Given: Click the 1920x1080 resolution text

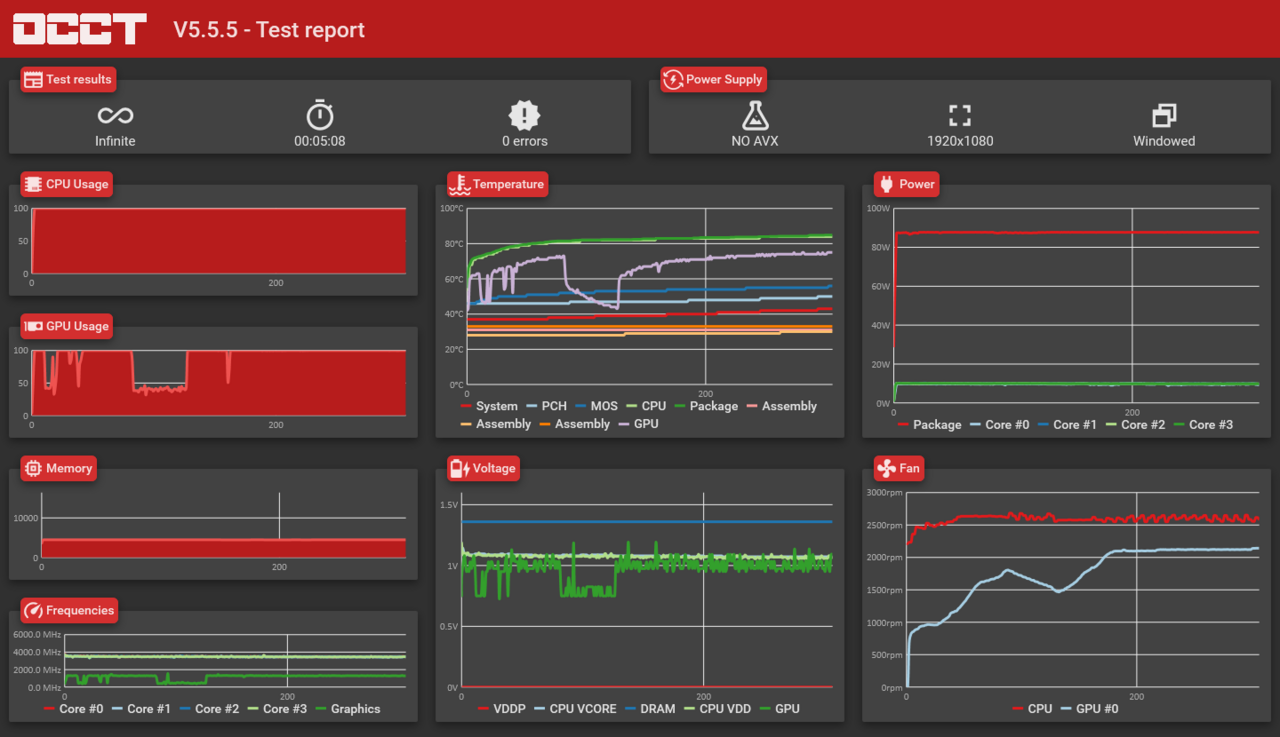Looking at the screenshot, I should [x=960, y=141].
